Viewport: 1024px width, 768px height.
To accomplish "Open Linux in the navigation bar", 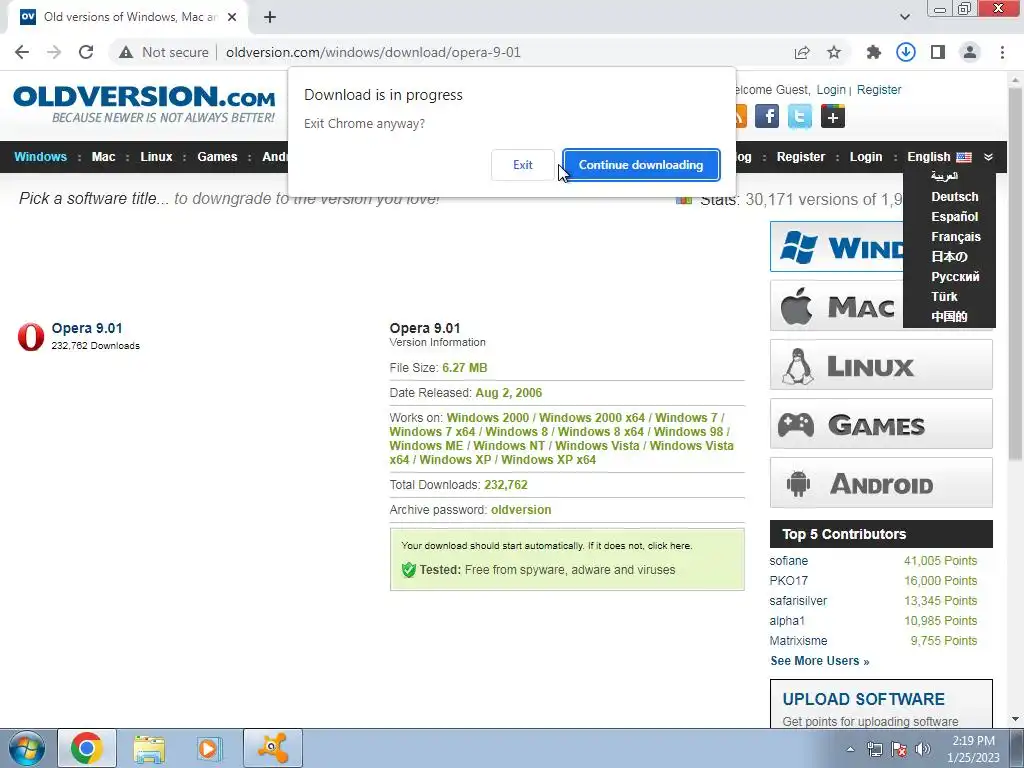I will 156,157.
